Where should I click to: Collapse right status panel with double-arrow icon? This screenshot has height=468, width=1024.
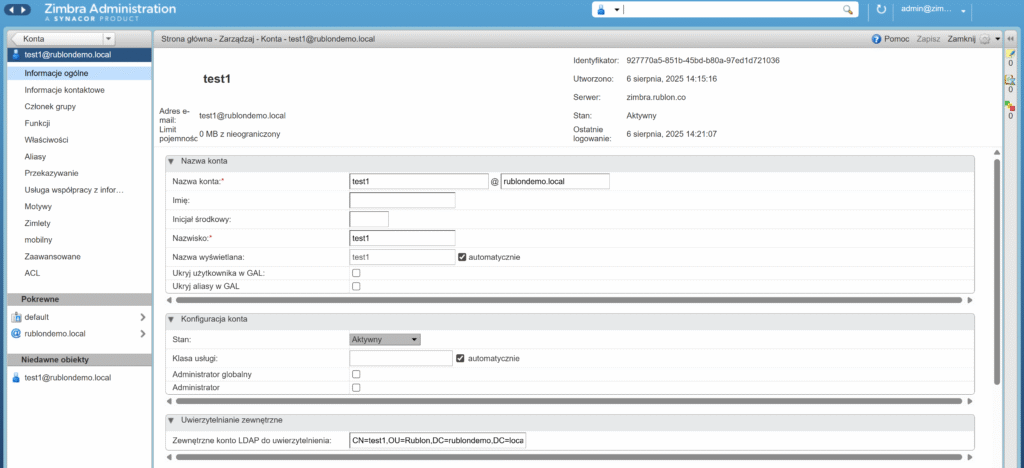coord(1010,38)
